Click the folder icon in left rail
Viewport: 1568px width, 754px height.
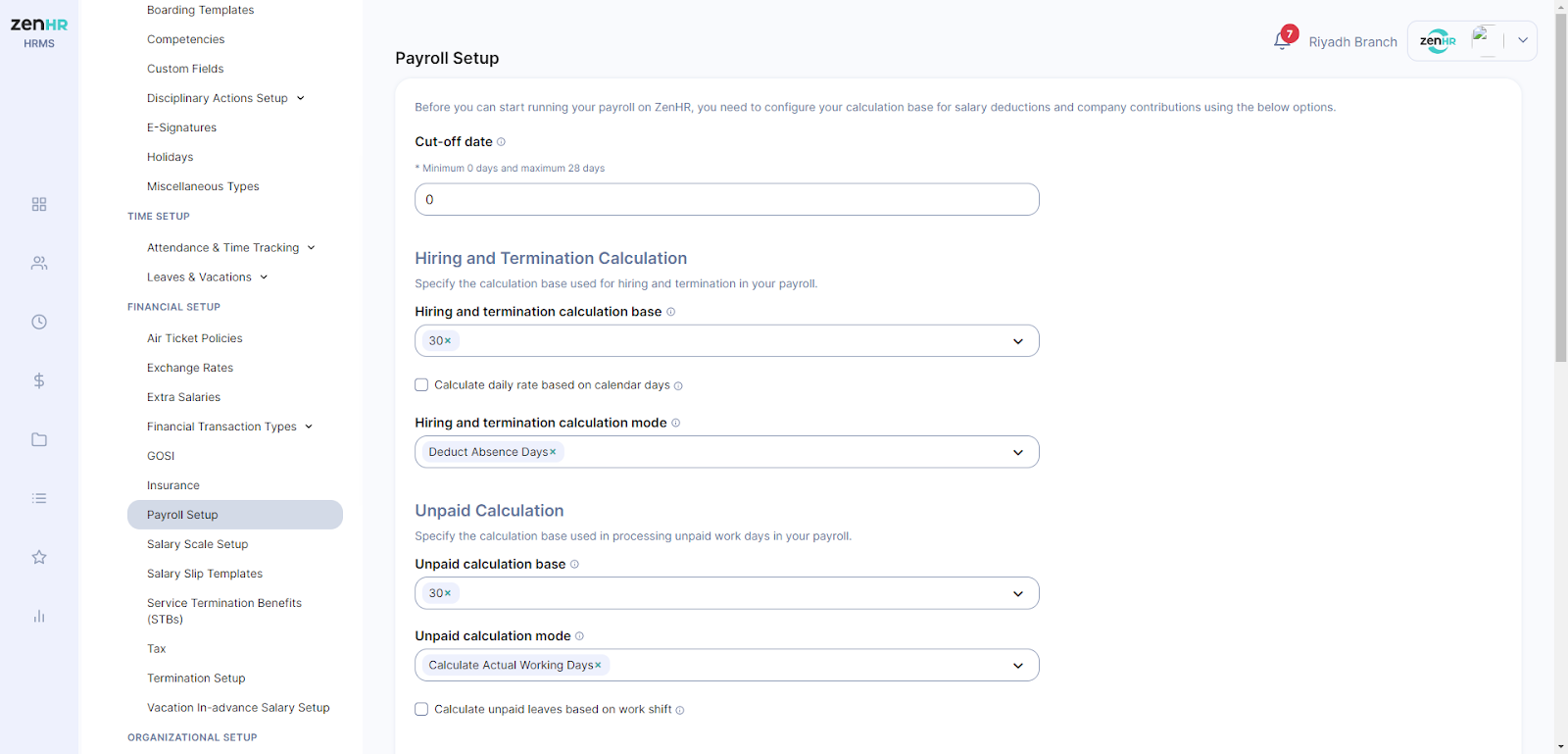pyautogui.click(x=39, y=439)
